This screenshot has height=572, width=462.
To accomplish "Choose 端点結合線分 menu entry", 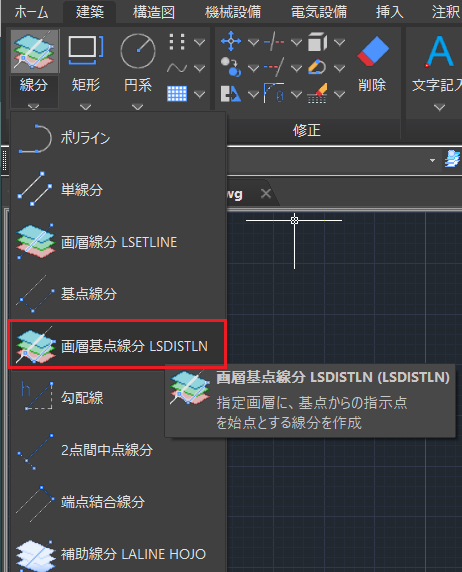I will [118, 502].
